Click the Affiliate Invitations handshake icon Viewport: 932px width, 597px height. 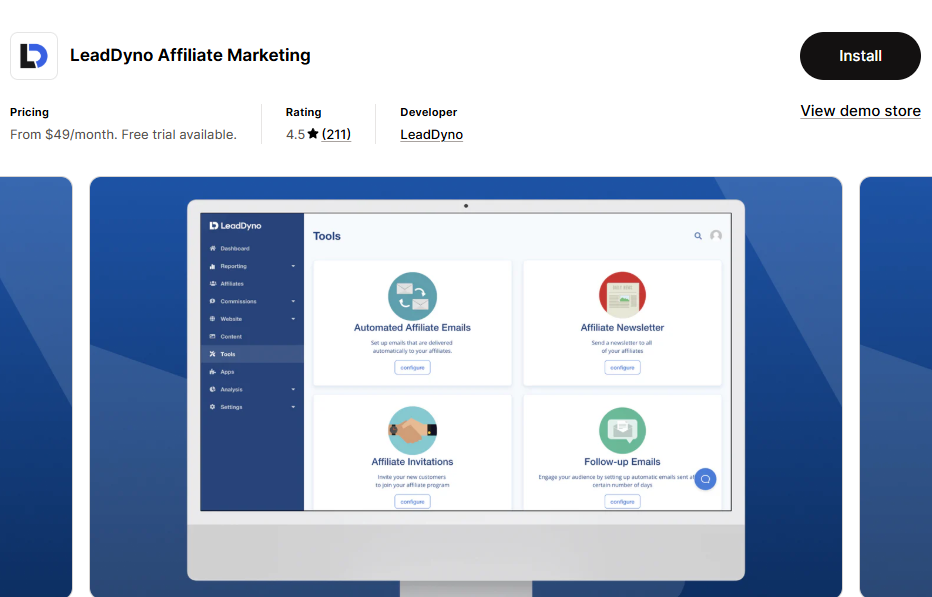click(413, 431)
